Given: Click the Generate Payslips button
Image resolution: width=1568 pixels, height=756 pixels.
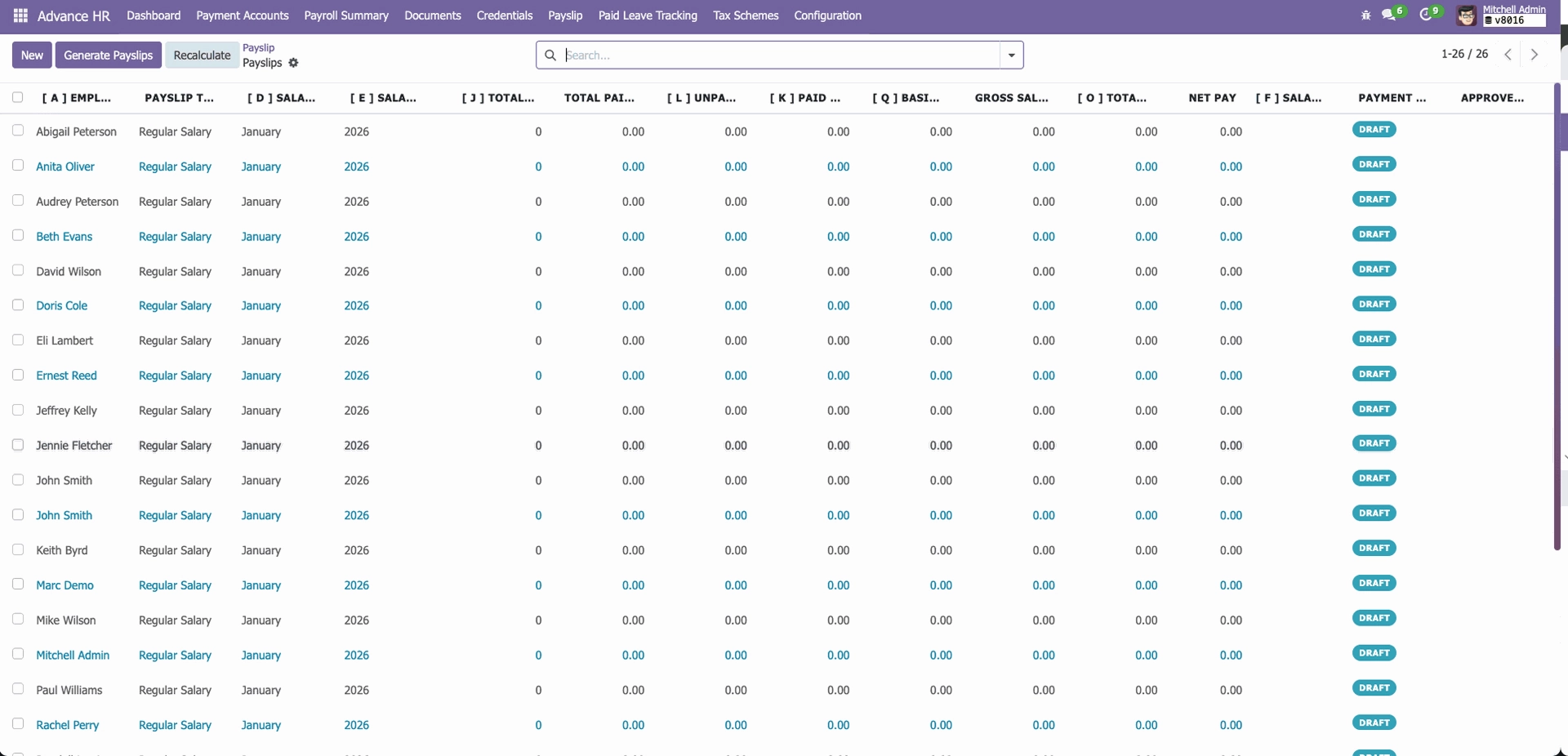Looking at the screenshot, I should point(109,55).
